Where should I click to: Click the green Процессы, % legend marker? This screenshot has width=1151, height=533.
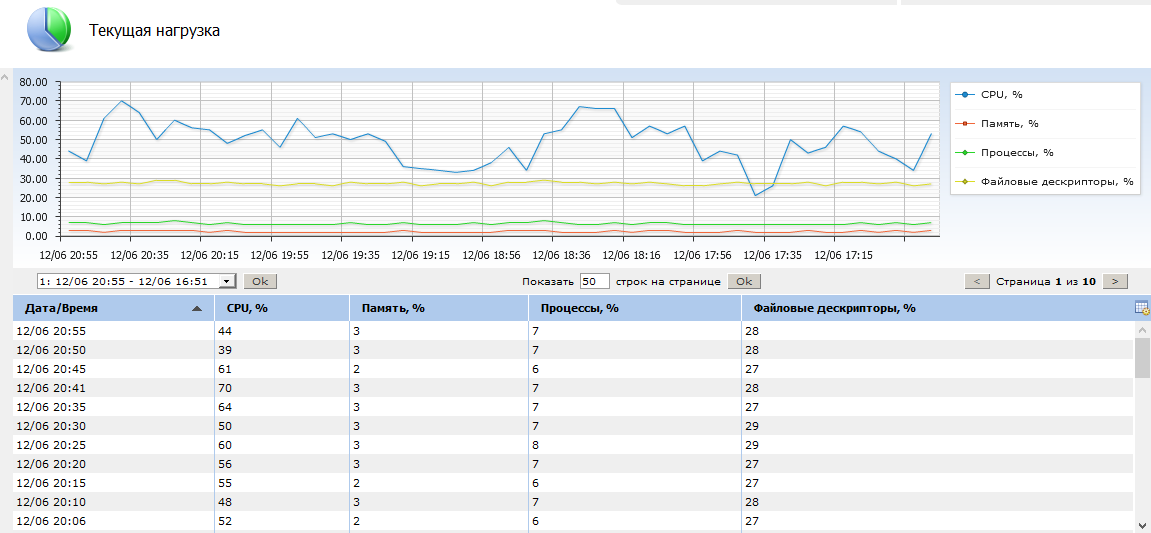965,153
